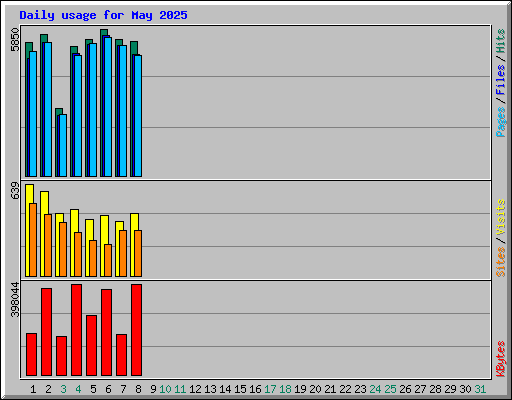
Task: Click the day 2 orange sites bar
Action: click(48, 245)
